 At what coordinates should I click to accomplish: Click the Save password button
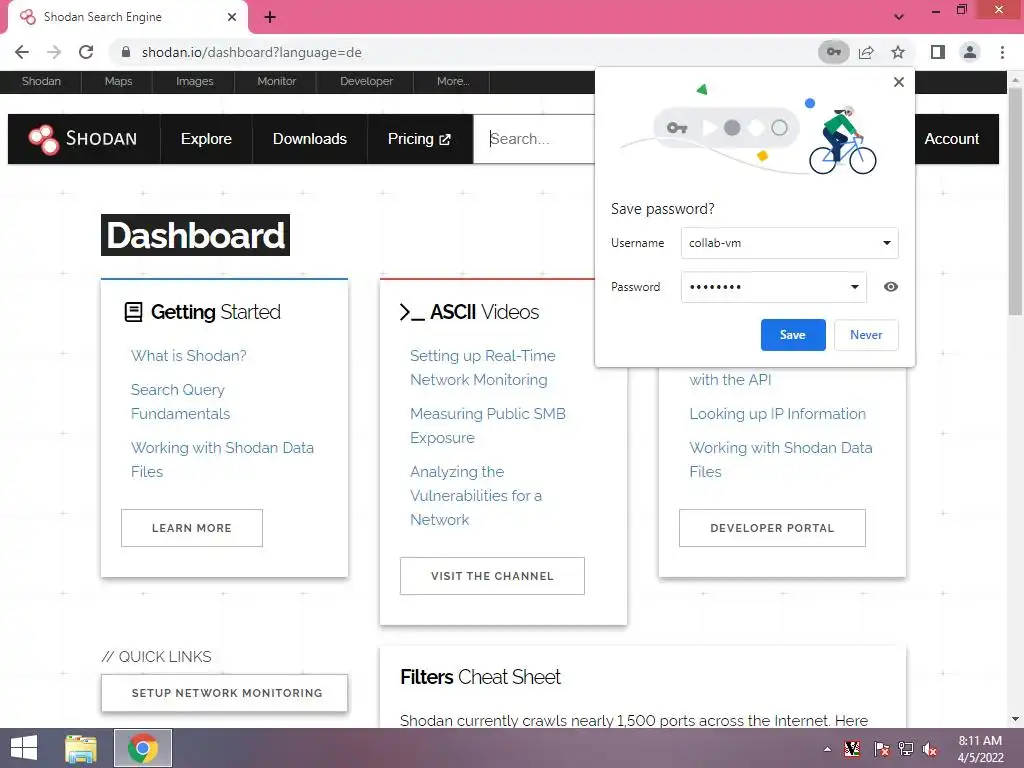click(x=793, y=335)
